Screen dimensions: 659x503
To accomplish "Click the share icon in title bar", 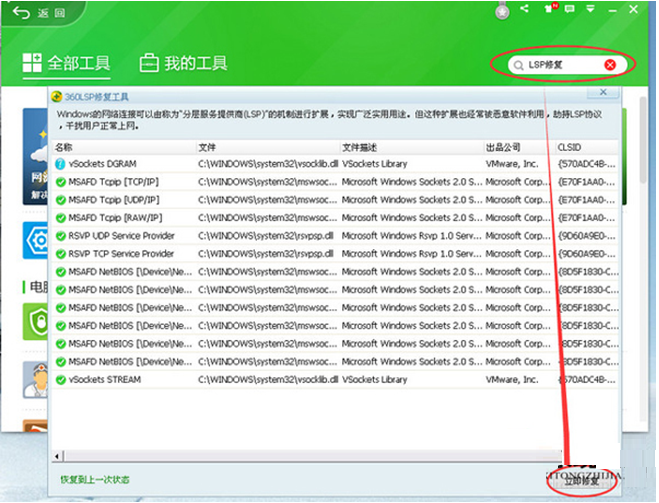I will point(524,8).
